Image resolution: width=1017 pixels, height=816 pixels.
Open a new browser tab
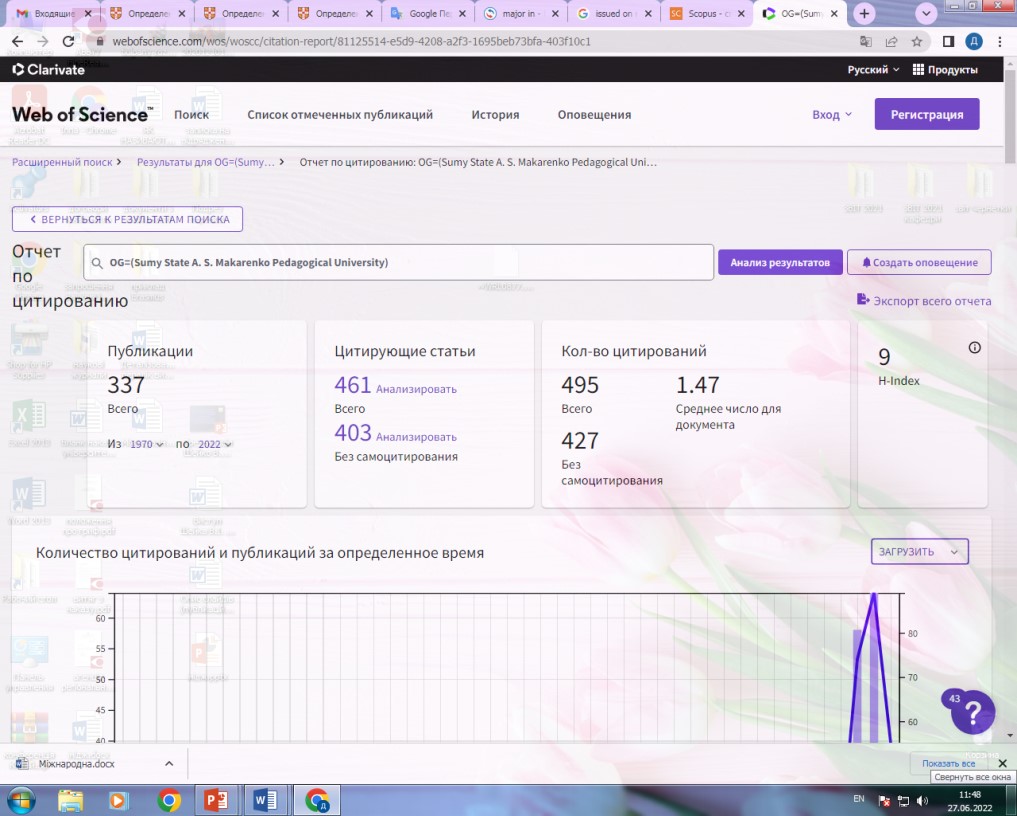pos(864,14)
